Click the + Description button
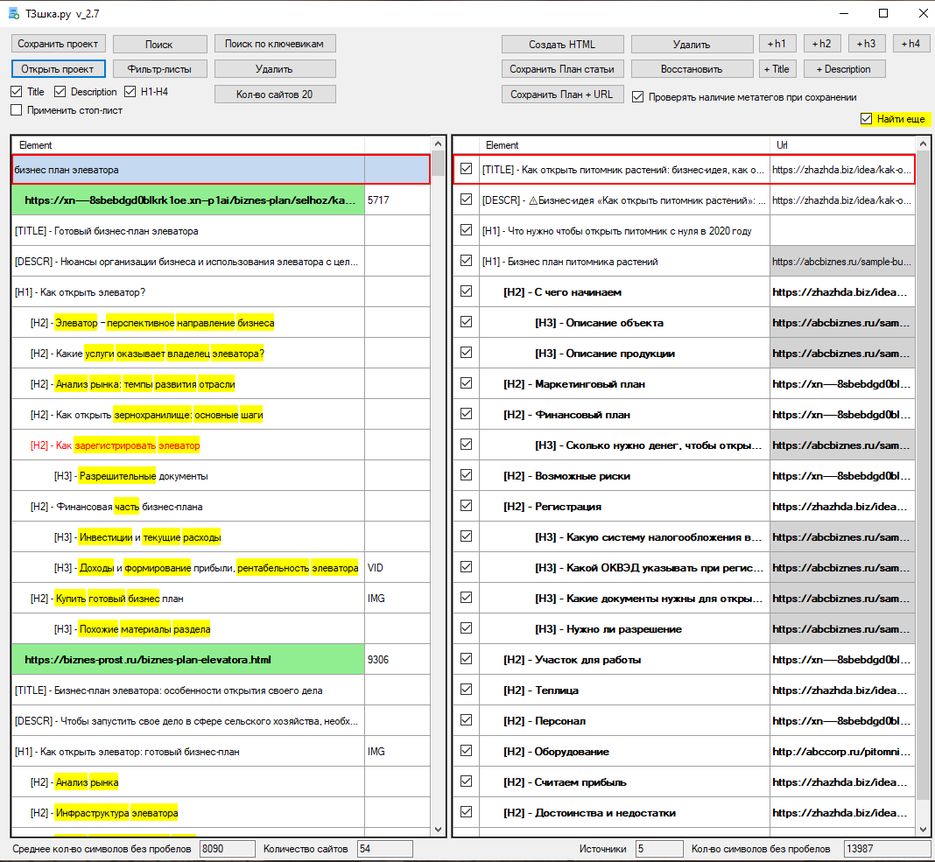The width and height of the screenshot is (935, 862). tap(844, 69)
